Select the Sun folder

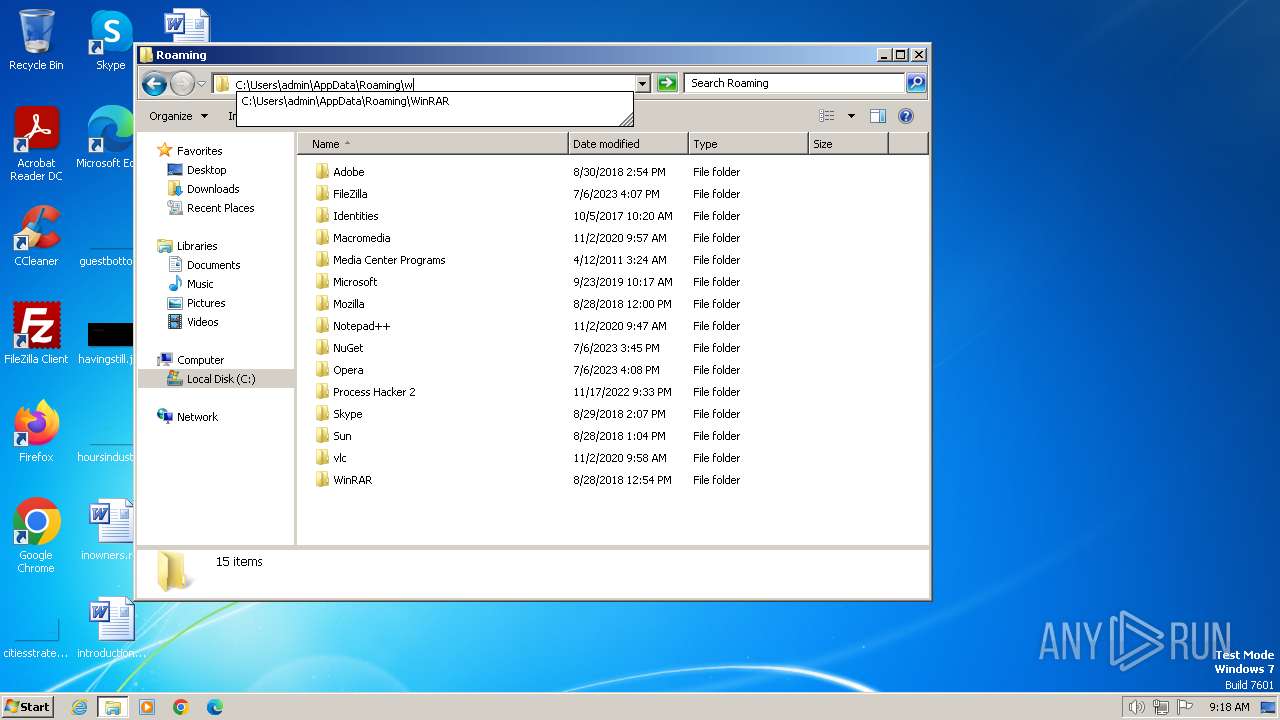tap(342, 436)
